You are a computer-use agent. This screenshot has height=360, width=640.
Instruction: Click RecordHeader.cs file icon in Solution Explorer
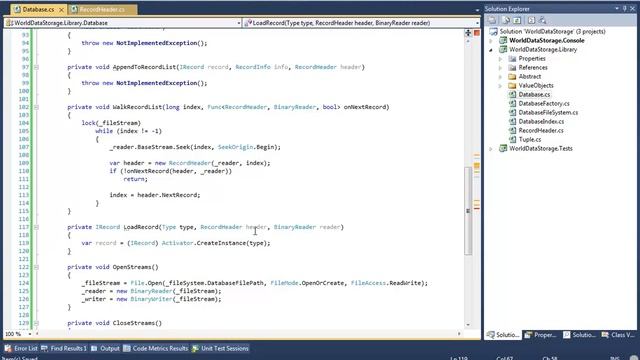tap(512, 130)
